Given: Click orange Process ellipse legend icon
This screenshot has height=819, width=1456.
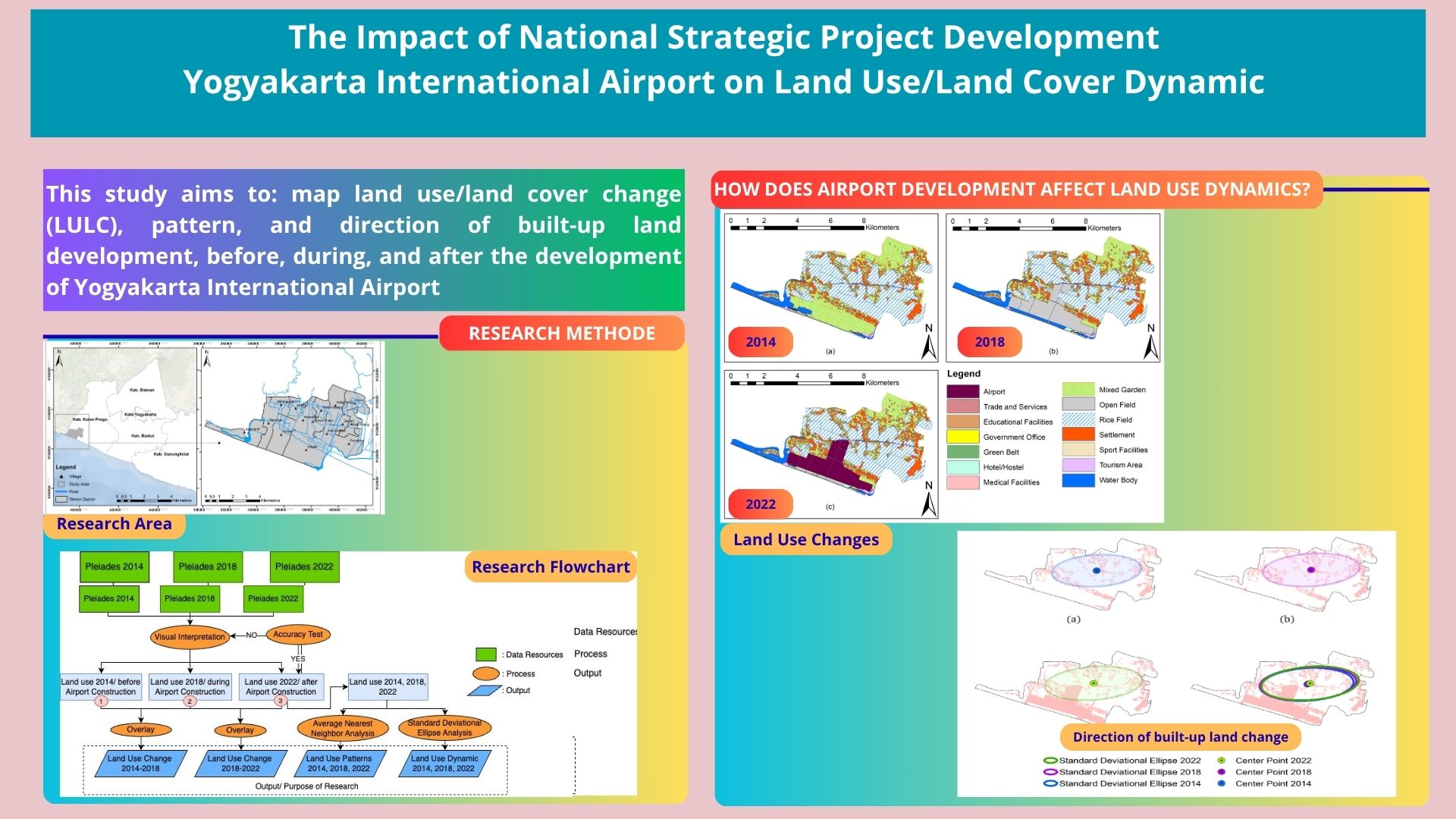Looking at the screenshot, I should pos(485,673).
